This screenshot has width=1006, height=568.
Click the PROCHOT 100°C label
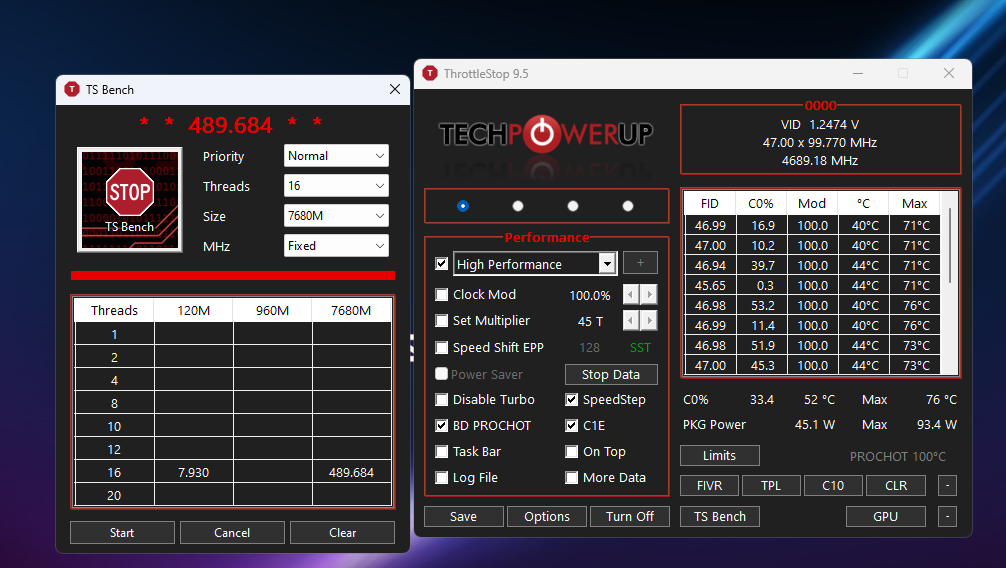pos(898,456)
